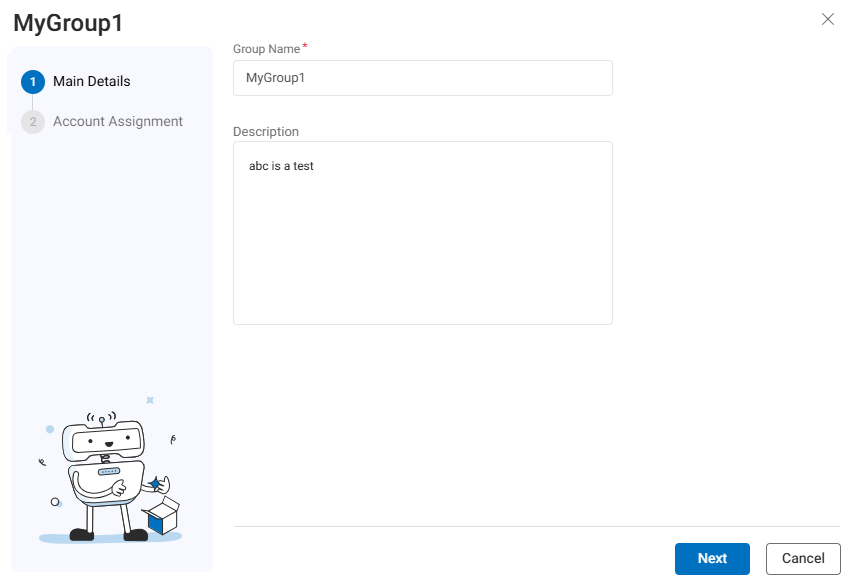The height and width of the screenshot is (587, 854).
Task: Click the robot's head with antenna
Action: tap(104, 438)
